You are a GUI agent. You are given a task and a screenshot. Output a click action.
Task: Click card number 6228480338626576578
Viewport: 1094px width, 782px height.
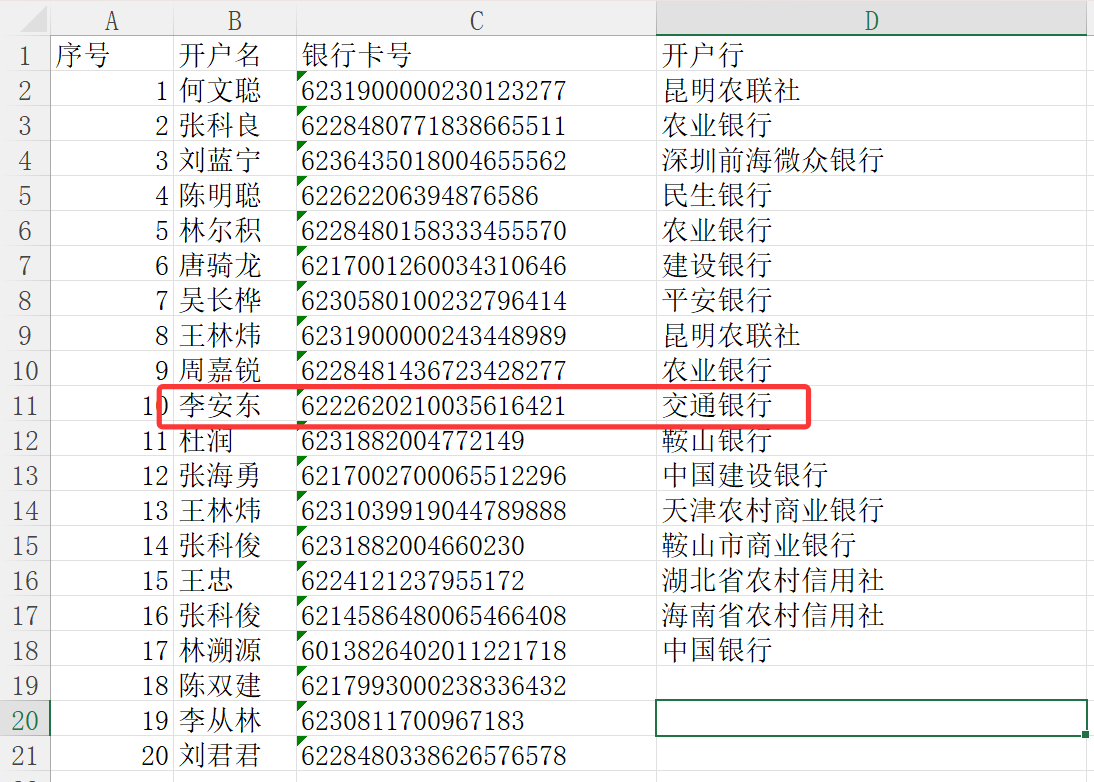pyautogui.click(x=476, y=755)
